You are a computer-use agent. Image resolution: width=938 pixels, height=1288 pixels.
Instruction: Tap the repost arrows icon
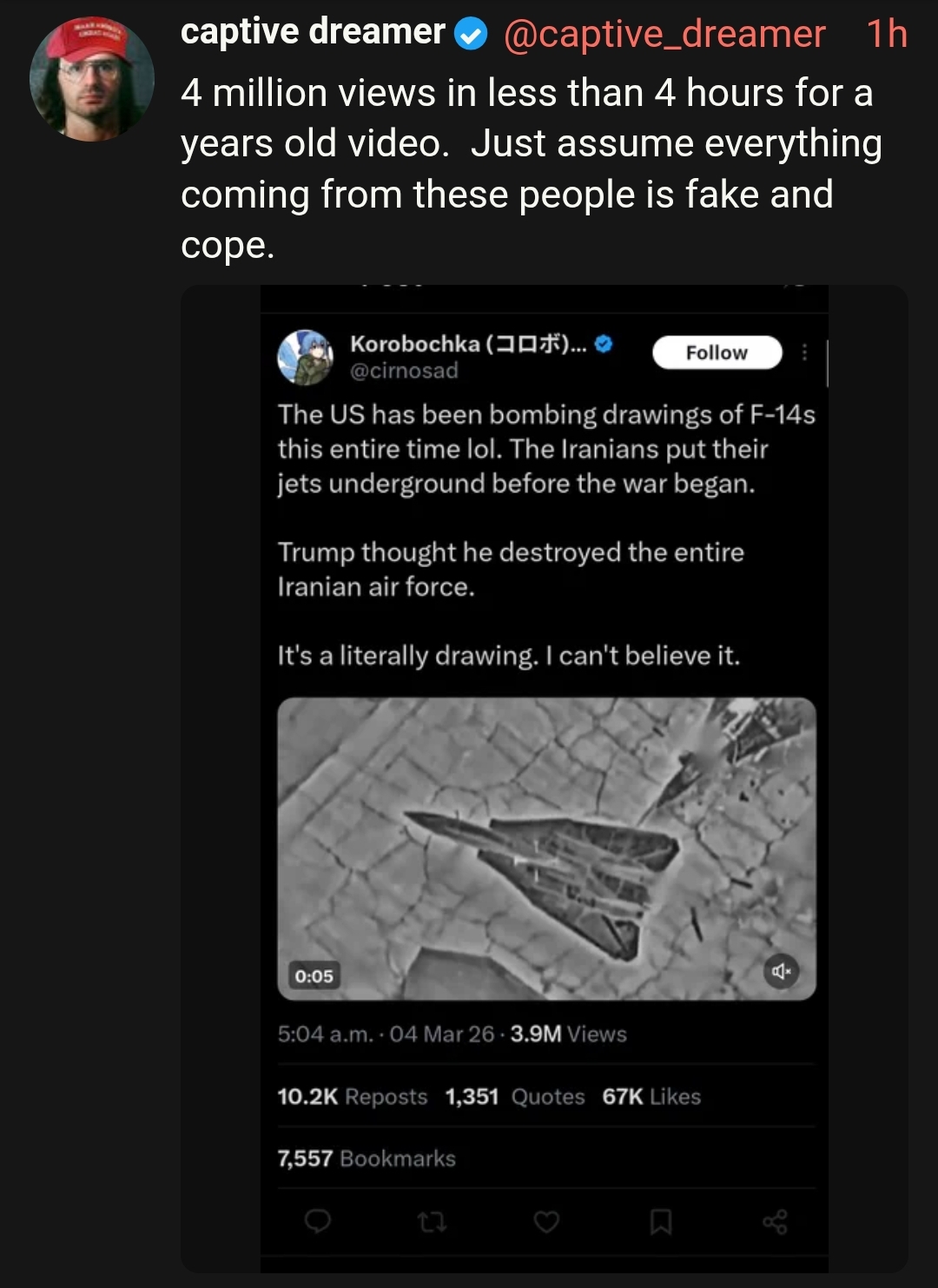(432, 1223)
